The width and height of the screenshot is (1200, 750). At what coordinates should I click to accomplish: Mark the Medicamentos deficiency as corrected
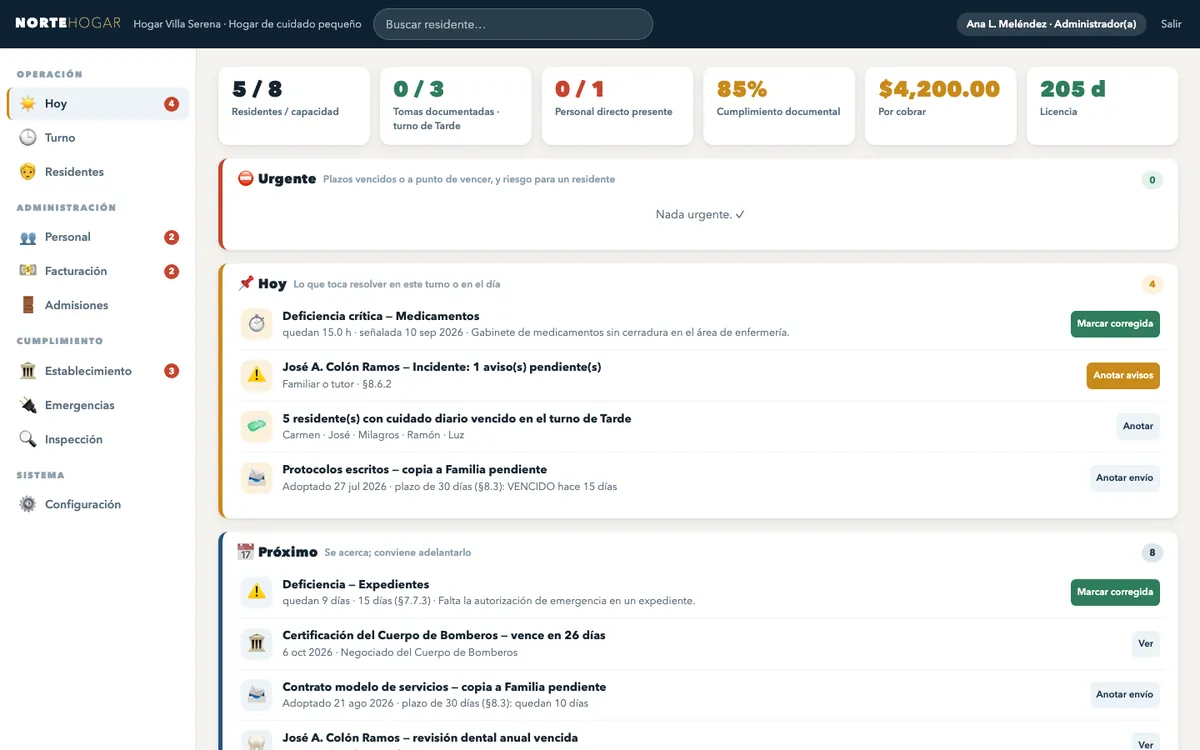coord(1115,324)
